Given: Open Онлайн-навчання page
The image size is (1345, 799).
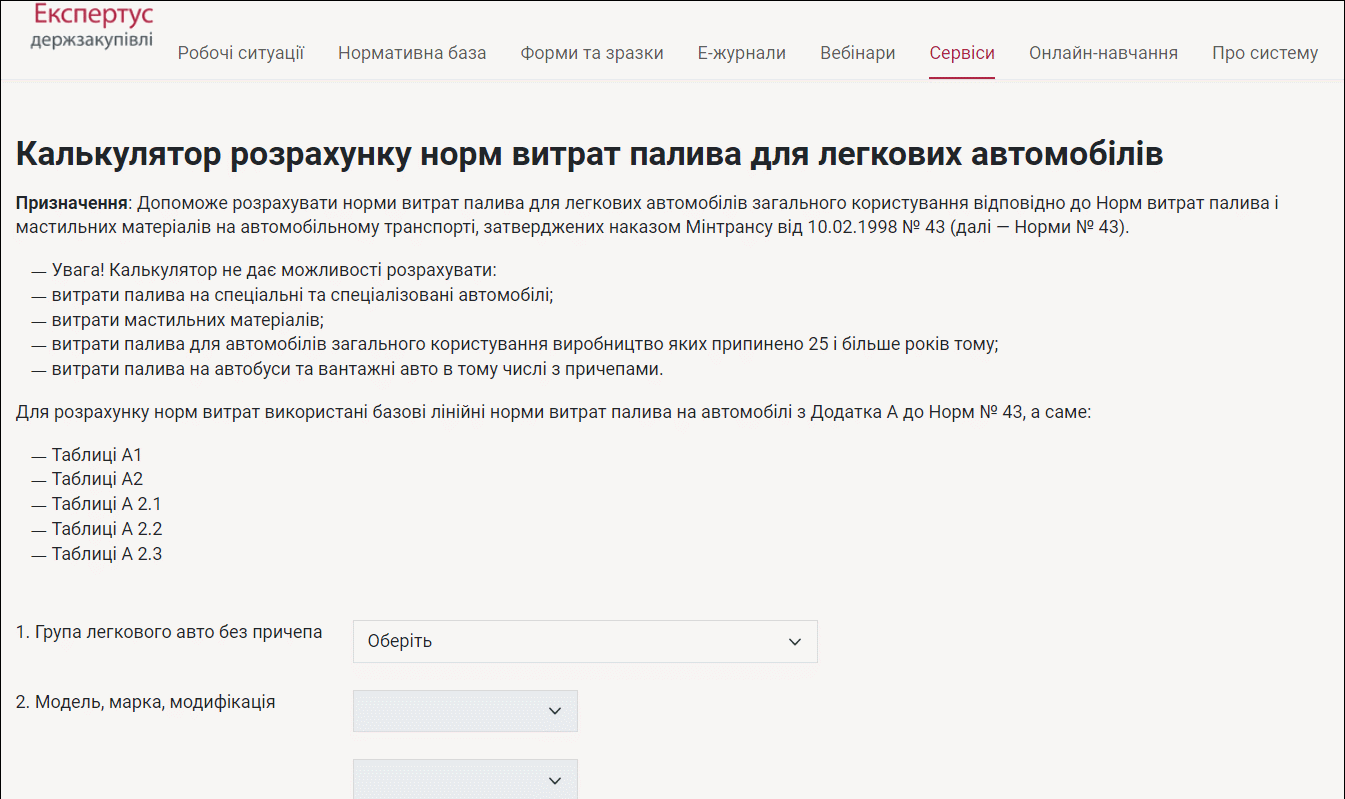Looking at the screenshot, I should coord(1103,53).
